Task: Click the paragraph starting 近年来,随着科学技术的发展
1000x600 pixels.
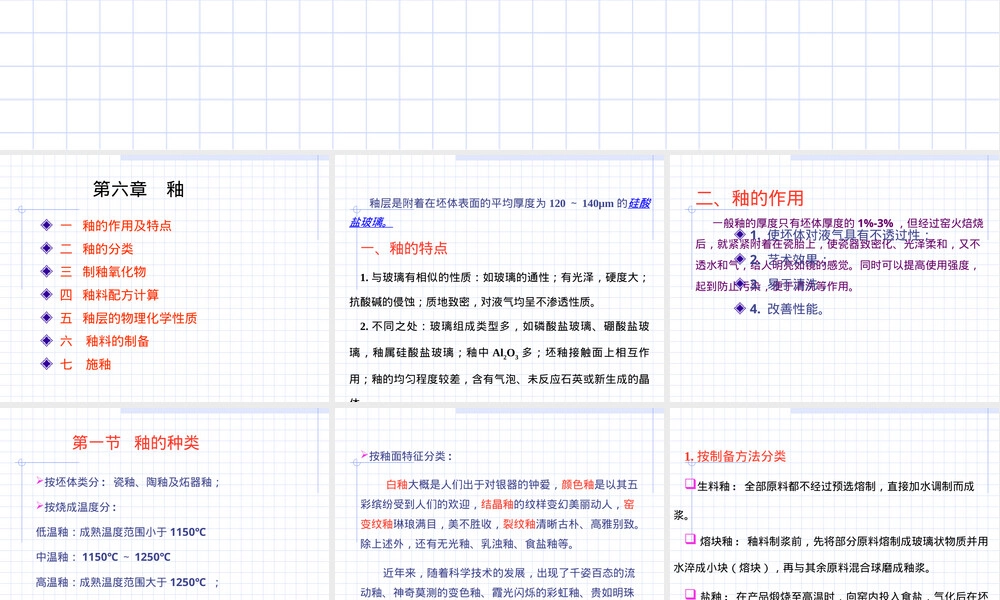Action: tap(497, 583)
